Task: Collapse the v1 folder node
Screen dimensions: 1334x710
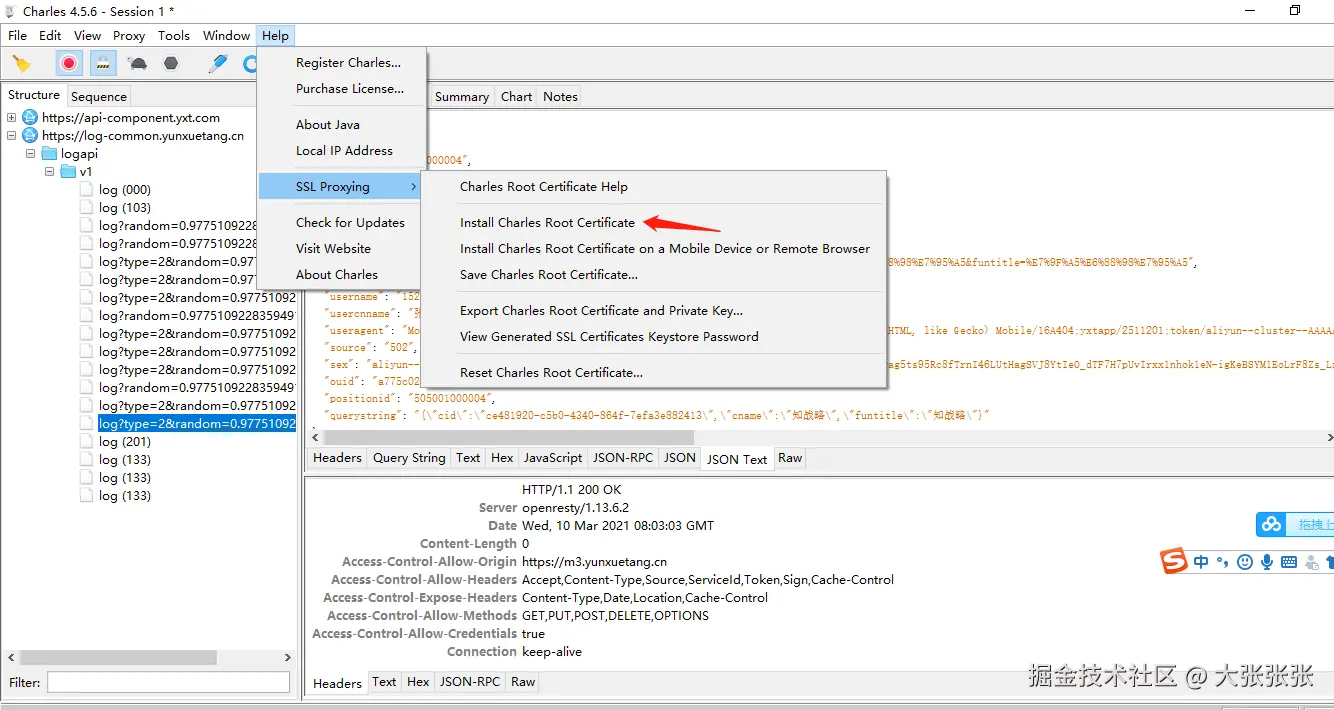Action: [x=50, y=172]
